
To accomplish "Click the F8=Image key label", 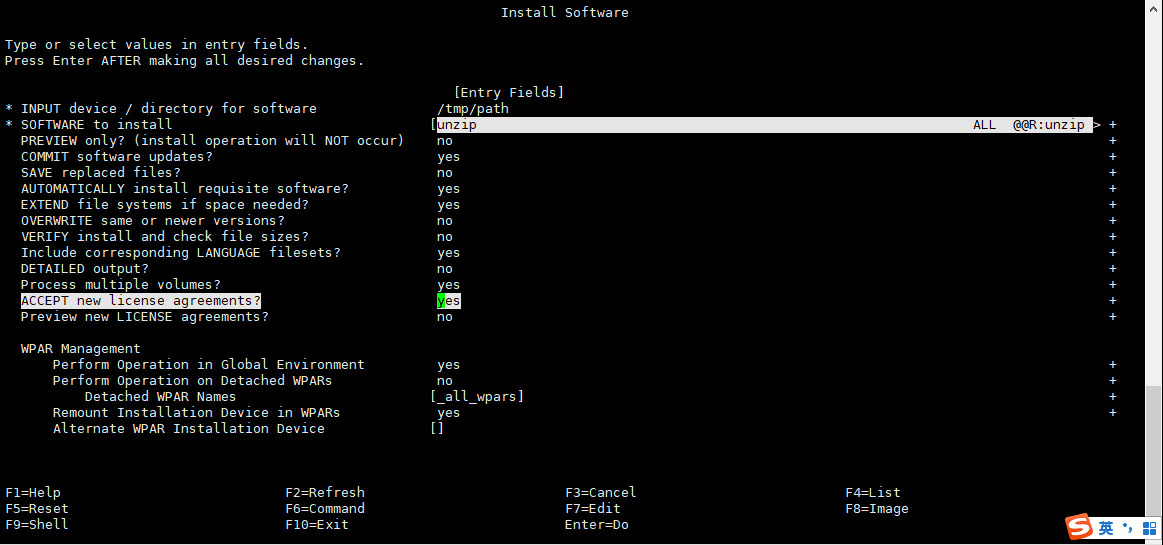I will pos(877,509).
